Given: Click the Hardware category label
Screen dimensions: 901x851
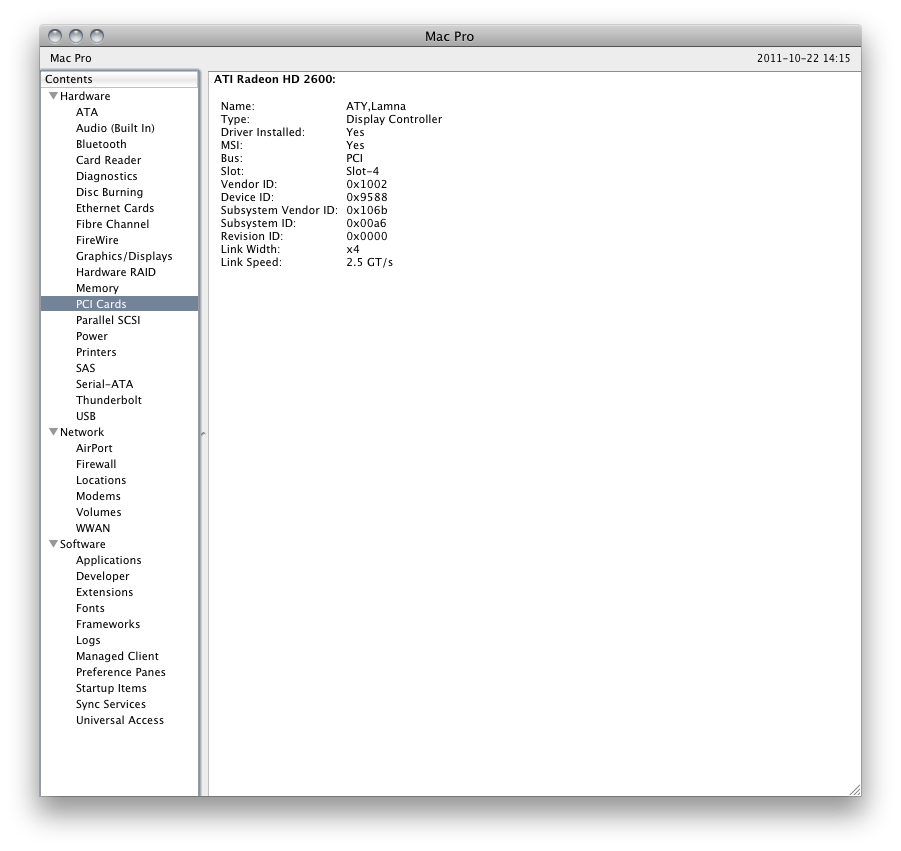Looking at the screenshot, I should coord(85,96).
